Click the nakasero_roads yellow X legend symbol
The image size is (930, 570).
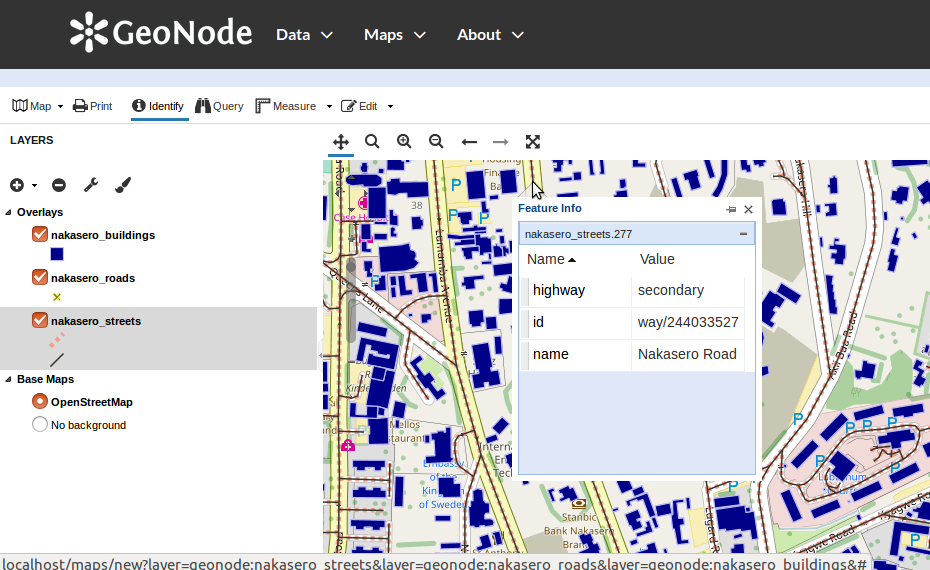click(57, 297)
